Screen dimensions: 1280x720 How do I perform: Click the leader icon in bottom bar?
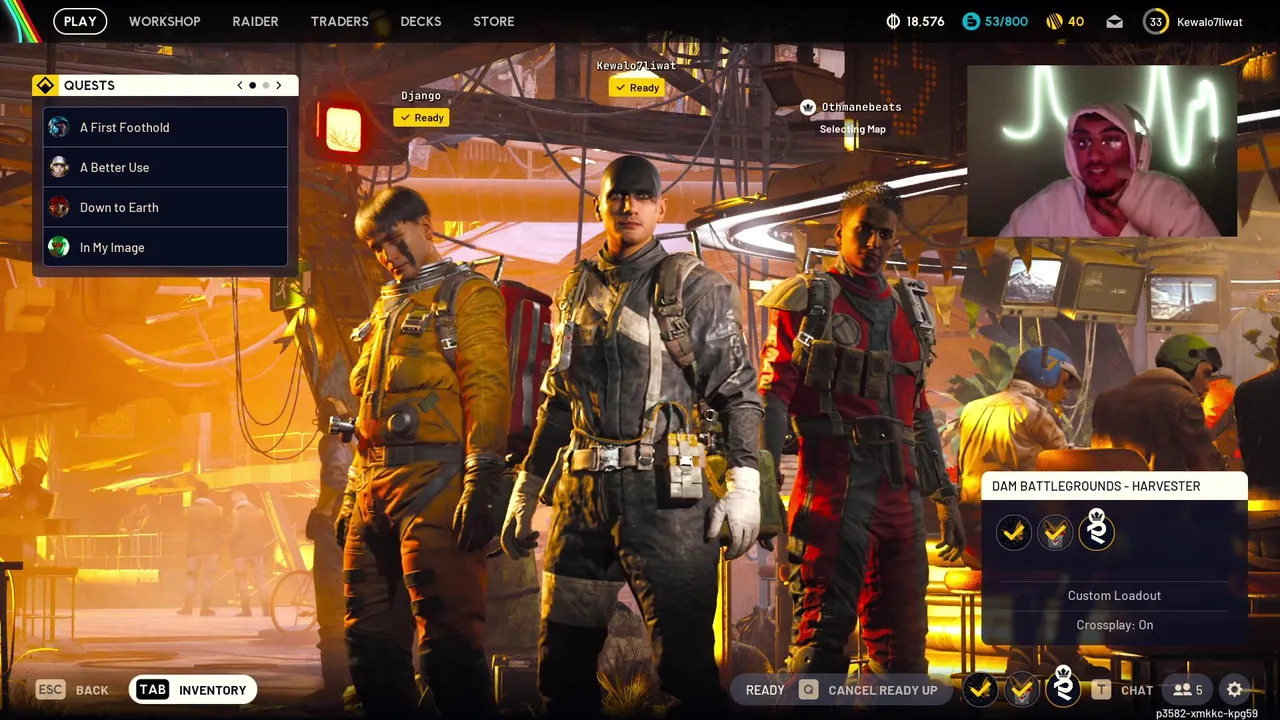[1063, 686]
